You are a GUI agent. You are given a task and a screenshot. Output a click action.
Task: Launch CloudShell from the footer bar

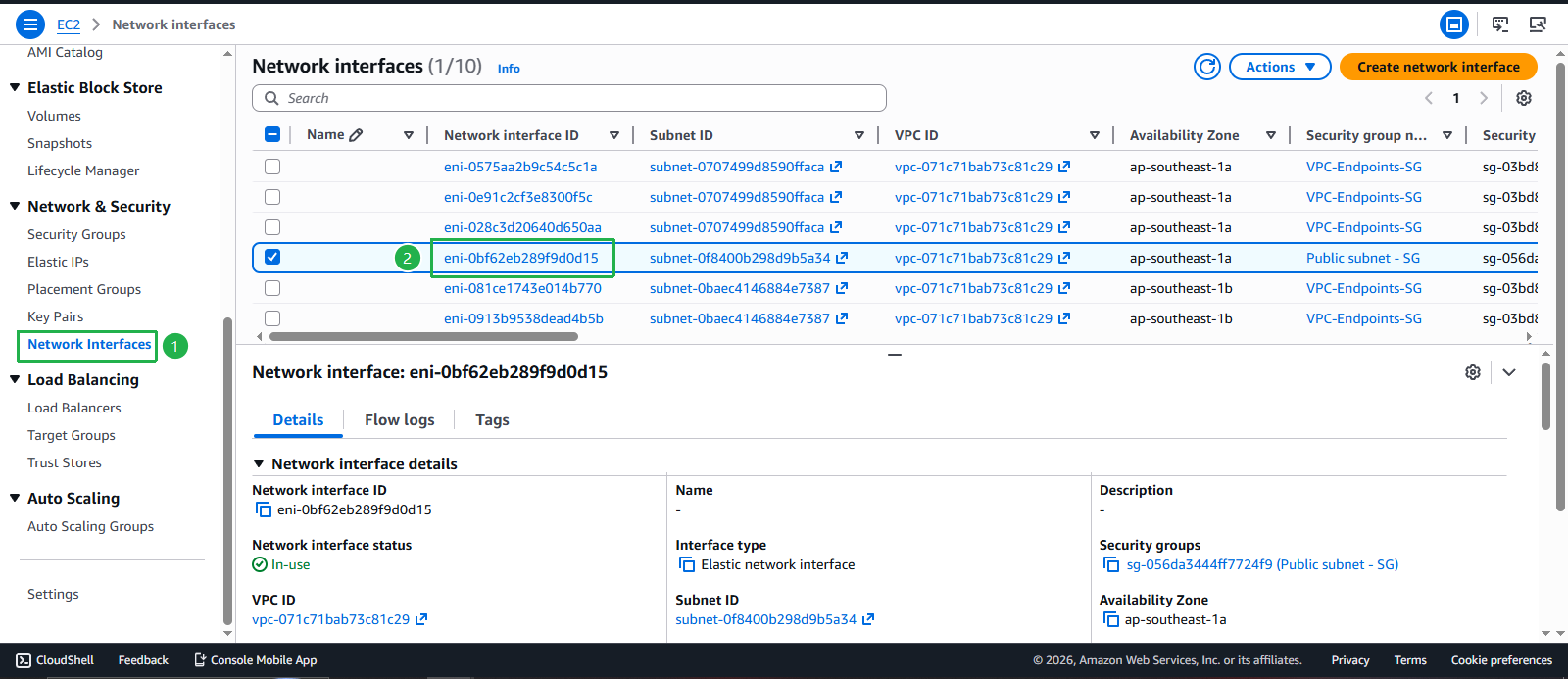[55, 660]
